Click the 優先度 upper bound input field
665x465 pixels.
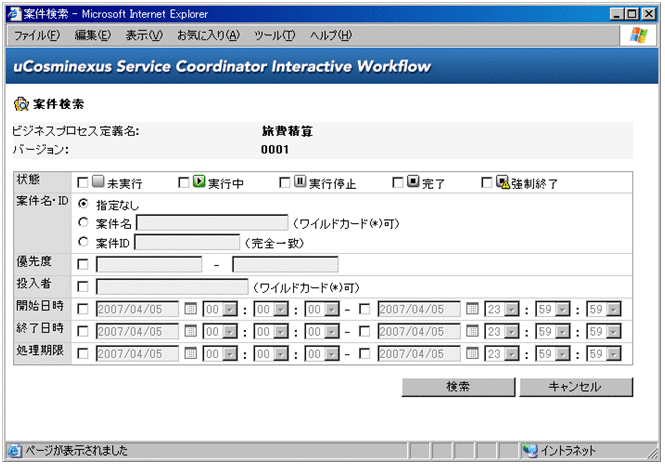point(285,264)
